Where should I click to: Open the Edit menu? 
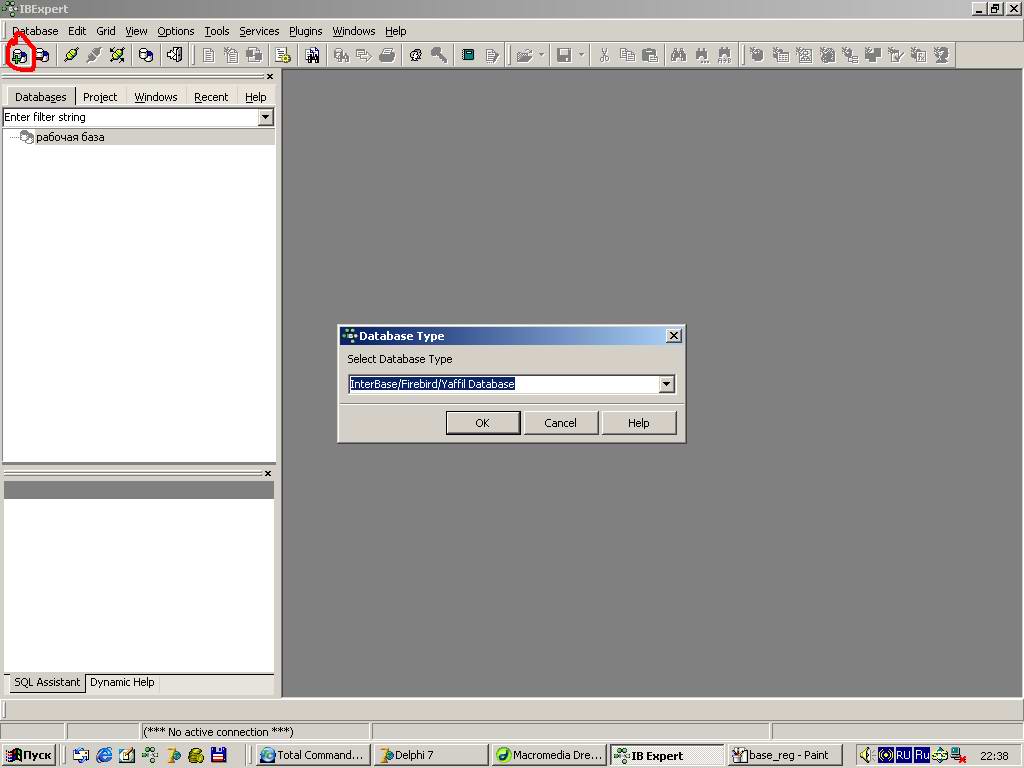[77, 31]
